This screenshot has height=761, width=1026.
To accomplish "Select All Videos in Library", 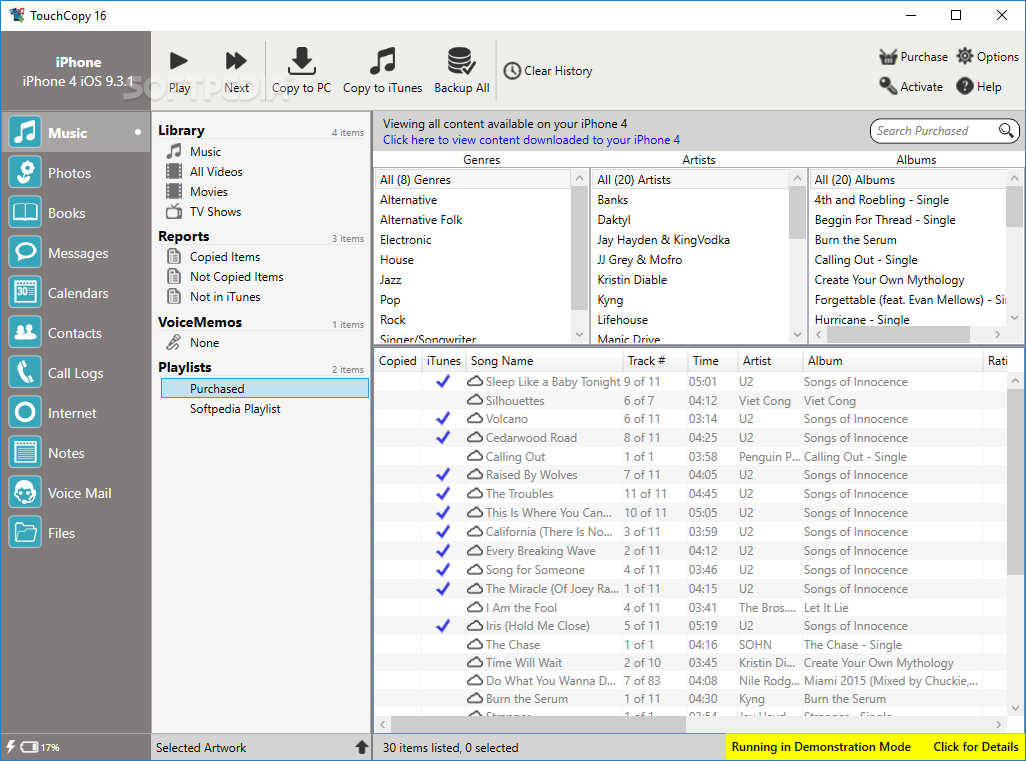I will 216,171.
